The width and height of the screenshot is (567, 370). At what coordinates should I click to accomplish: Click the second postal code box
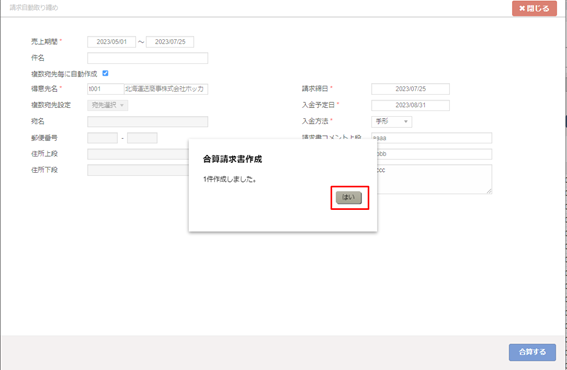(142, 138)
